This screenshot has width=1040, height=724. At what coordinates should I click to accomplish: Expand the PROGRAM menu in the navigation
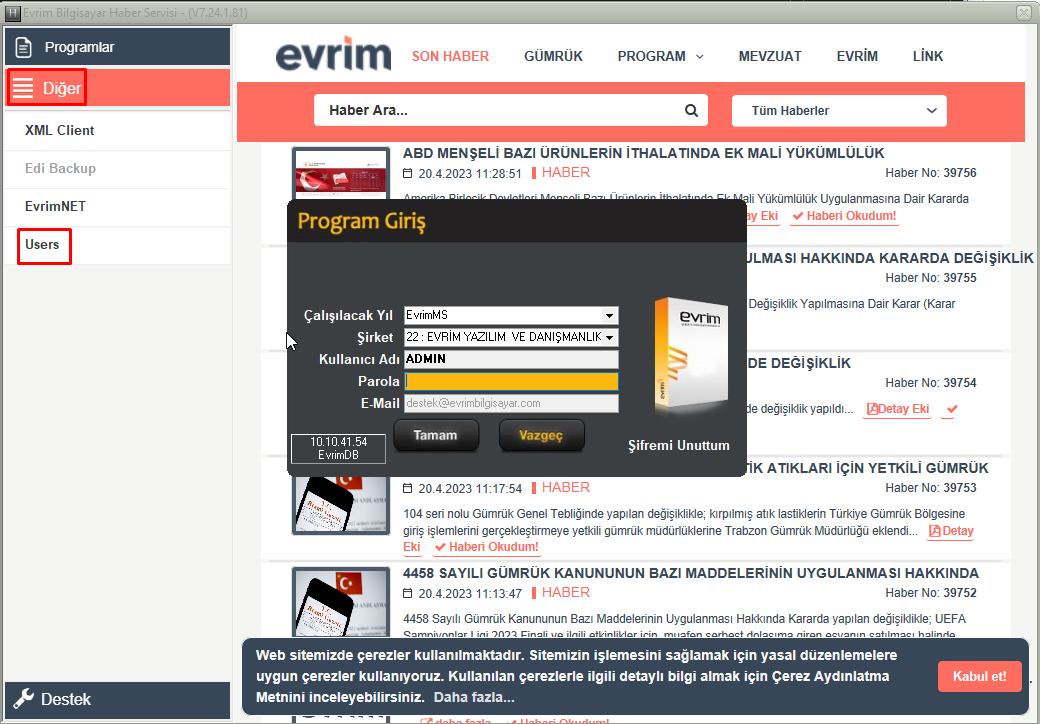(x=661, y=56)
